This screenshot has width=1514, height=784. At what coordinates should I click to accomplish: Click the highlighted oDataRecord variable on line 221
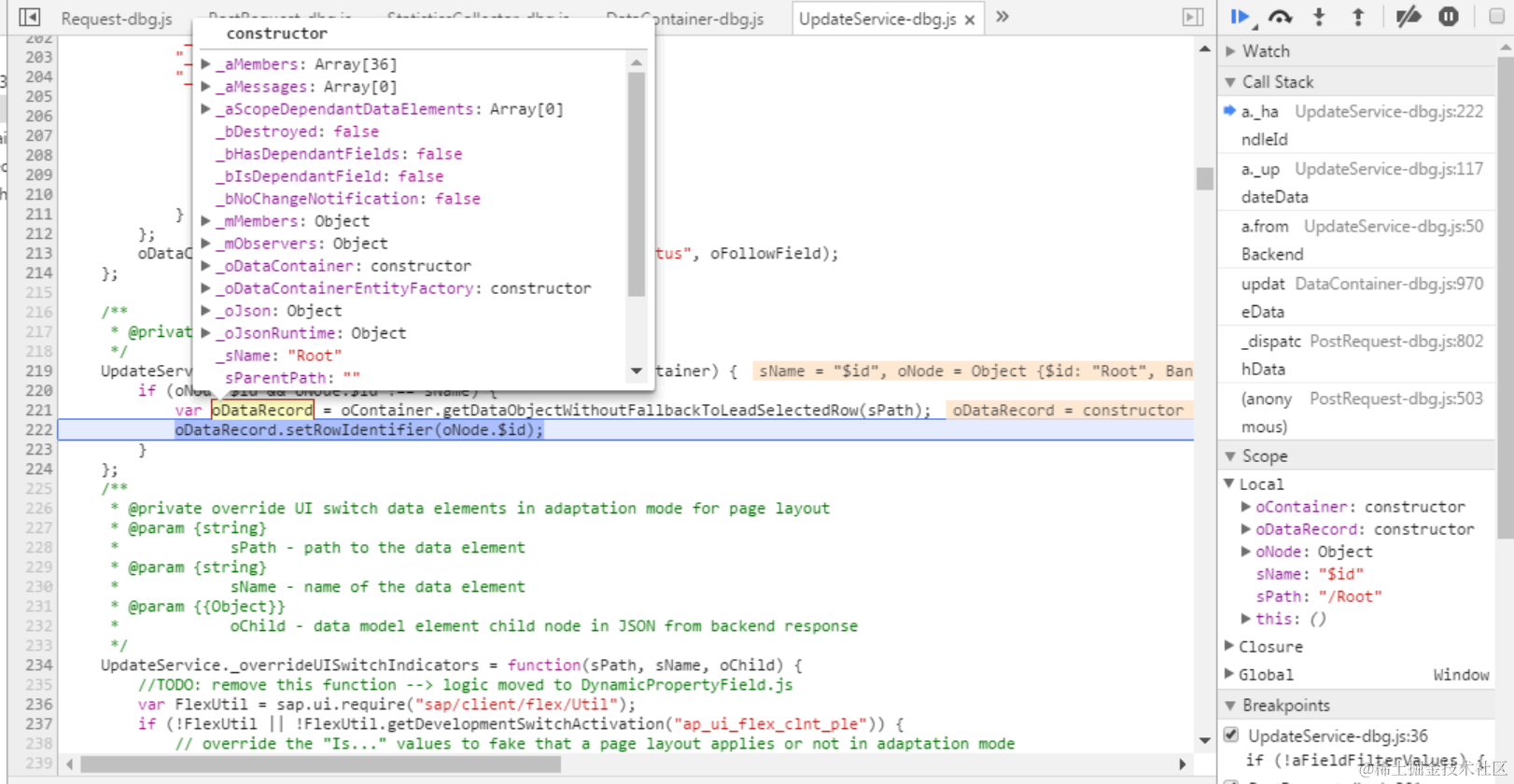tap(262, 410)
